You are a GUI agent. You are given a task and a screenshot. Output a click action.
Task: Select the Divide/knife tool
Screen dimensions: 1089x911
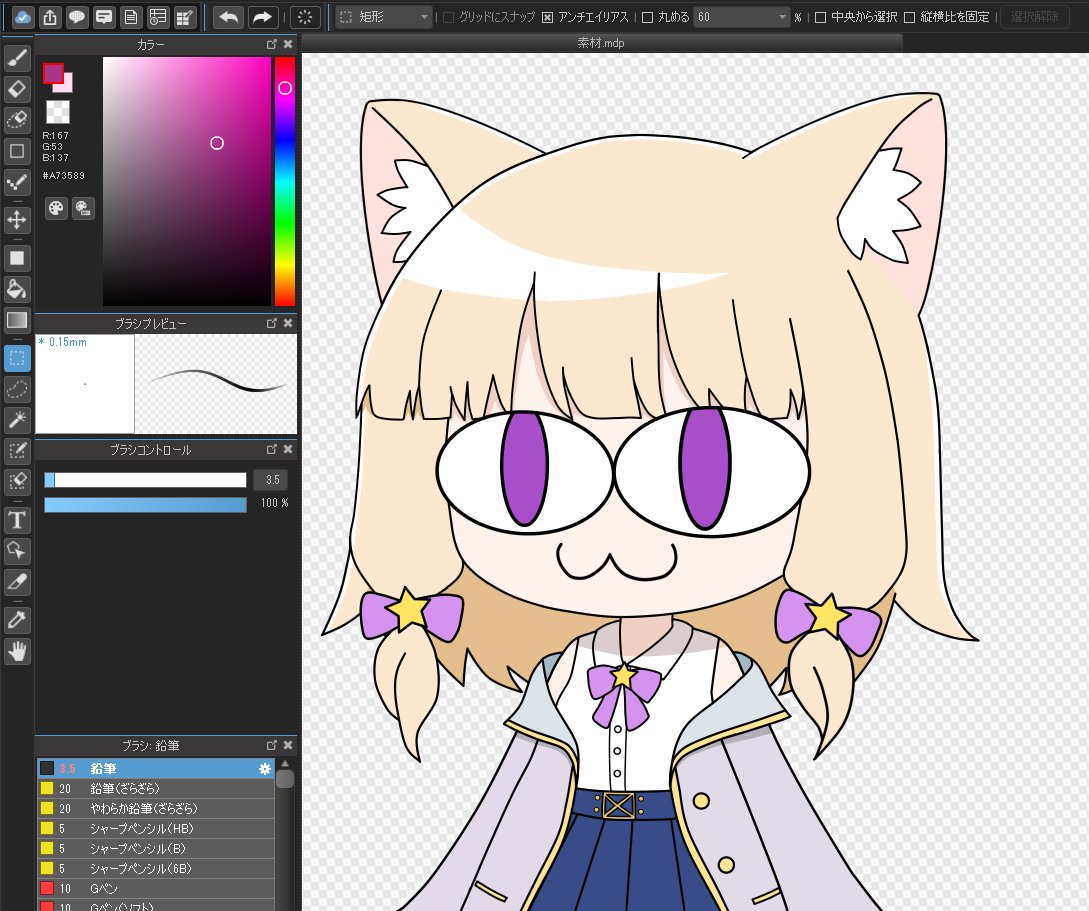coord(17,583)
